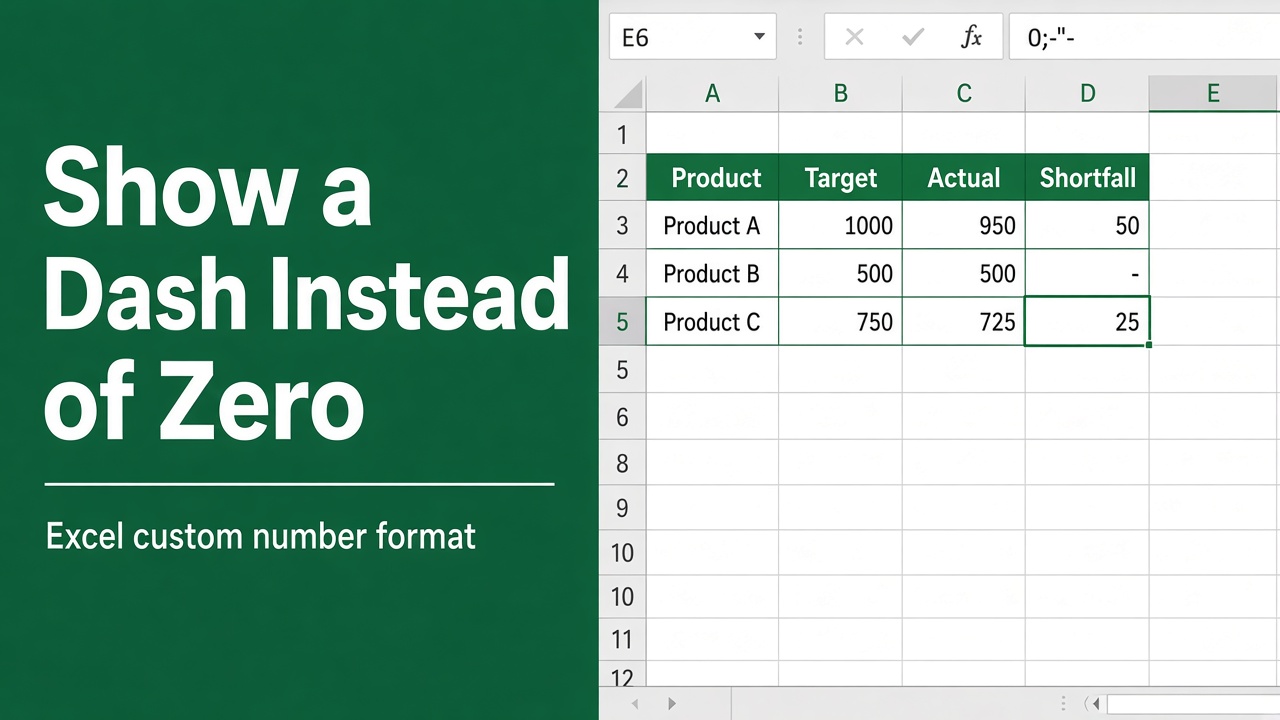Select row 6 header
This screenshot has height=720, width=1280.
coord(623,417)
